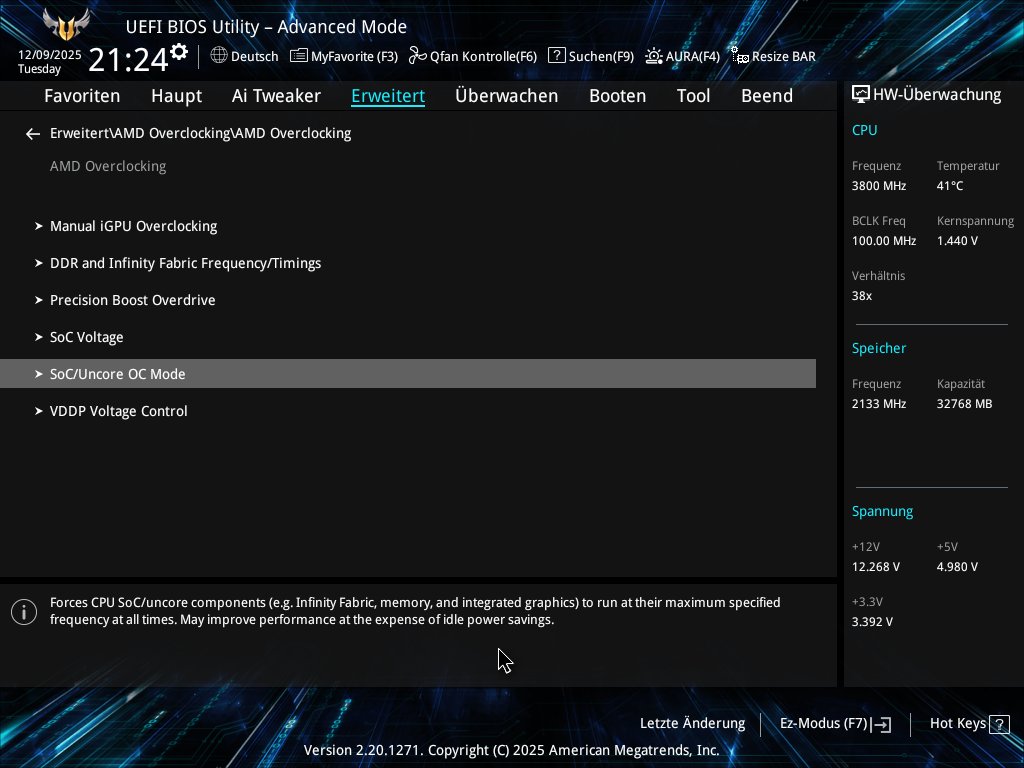Click BCLK Freq value 100.00 MHz
The image size is (1024, 768).
(884, 241)
